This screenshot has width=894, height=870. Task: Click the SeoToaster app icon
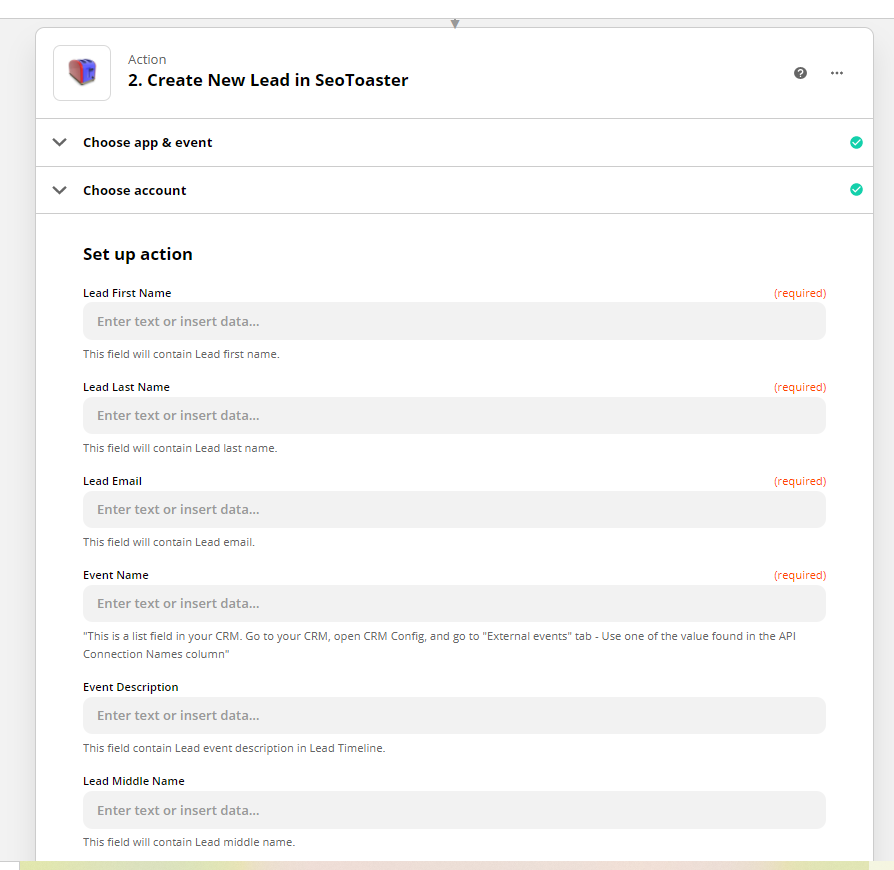click(x=82, y=73)
